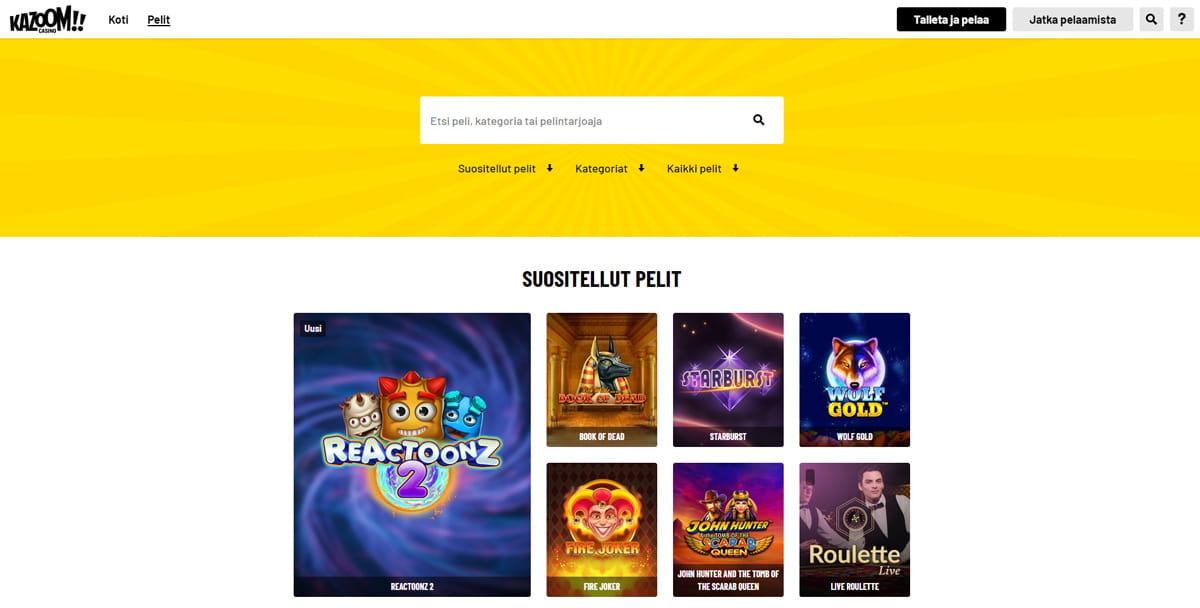Image resolution: width=1200 pixels, height=608 pixels.
Task: Expand Kaikki pelit dropdown
Action: click(x=703, y=168)
